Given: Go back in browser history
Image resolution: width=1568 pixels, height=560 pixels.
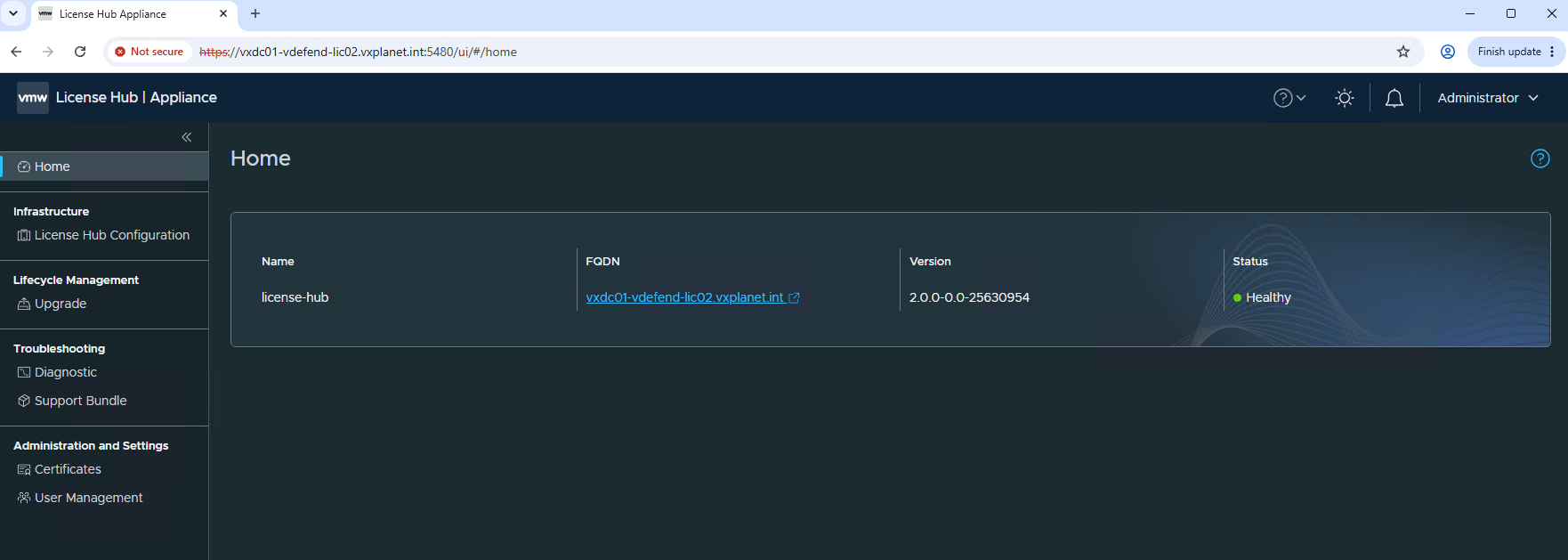Looking at the screenshot, I should (x=16, y=52).
